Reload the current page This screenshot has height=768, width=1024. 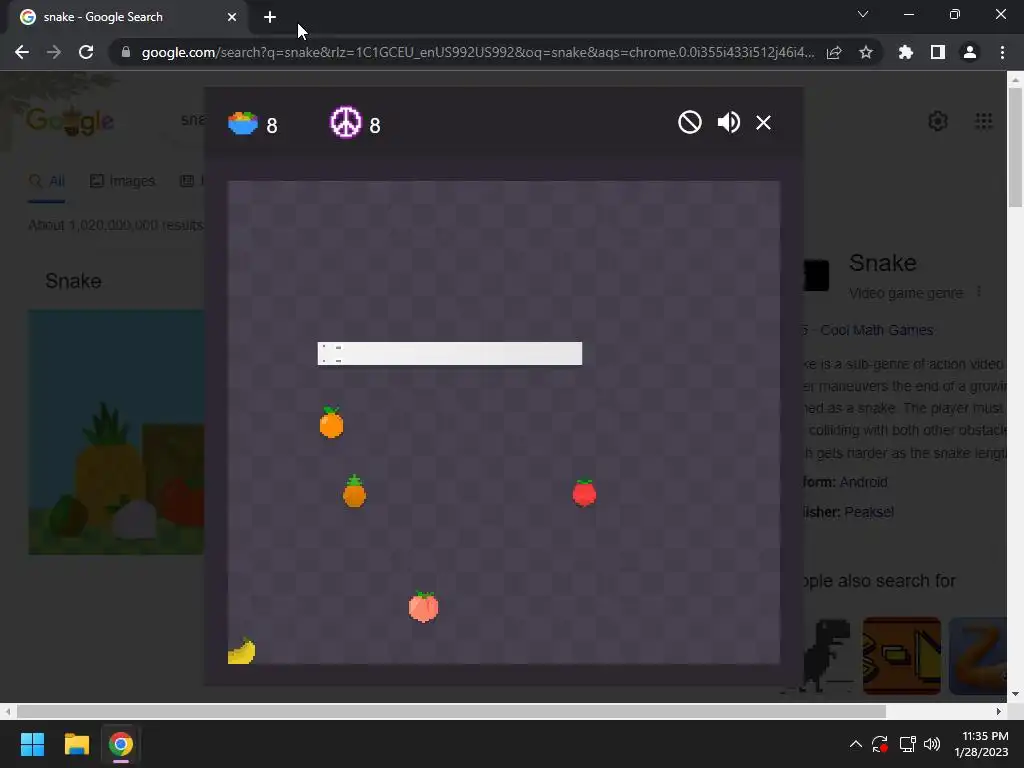coord(86,52)
